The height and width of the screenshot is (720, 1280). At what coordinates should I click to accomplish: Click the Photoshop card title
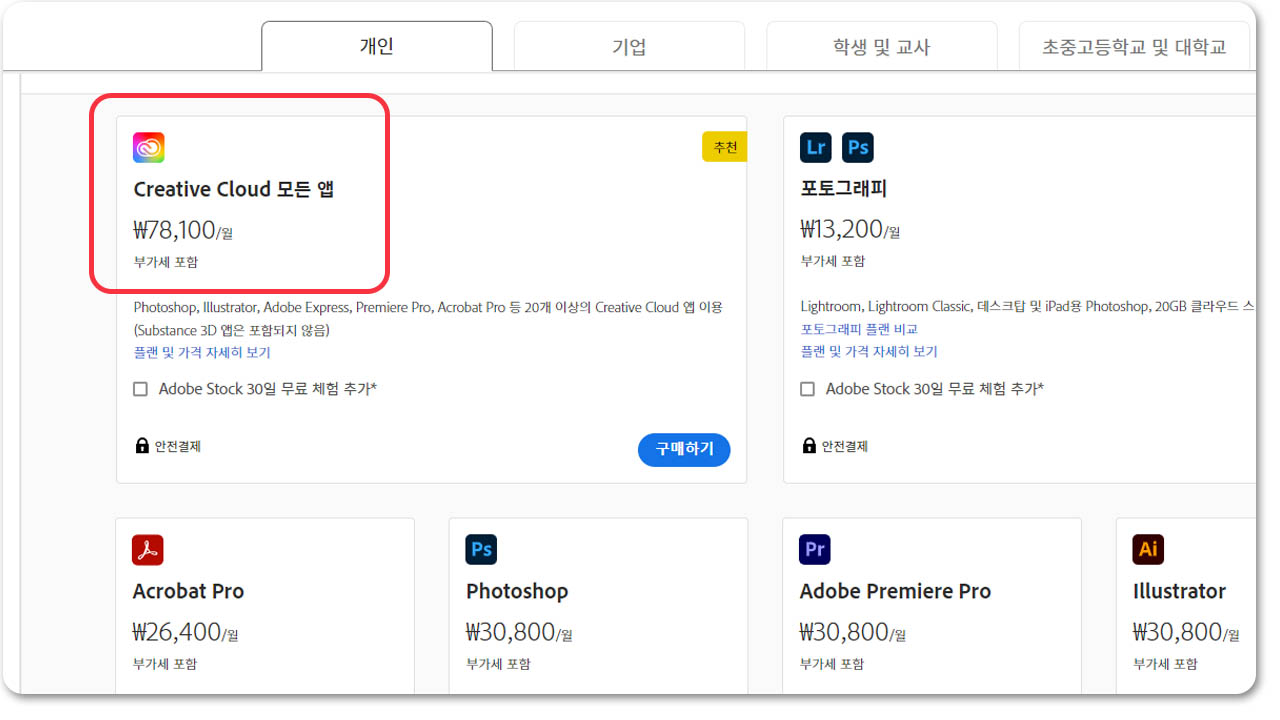517,591
